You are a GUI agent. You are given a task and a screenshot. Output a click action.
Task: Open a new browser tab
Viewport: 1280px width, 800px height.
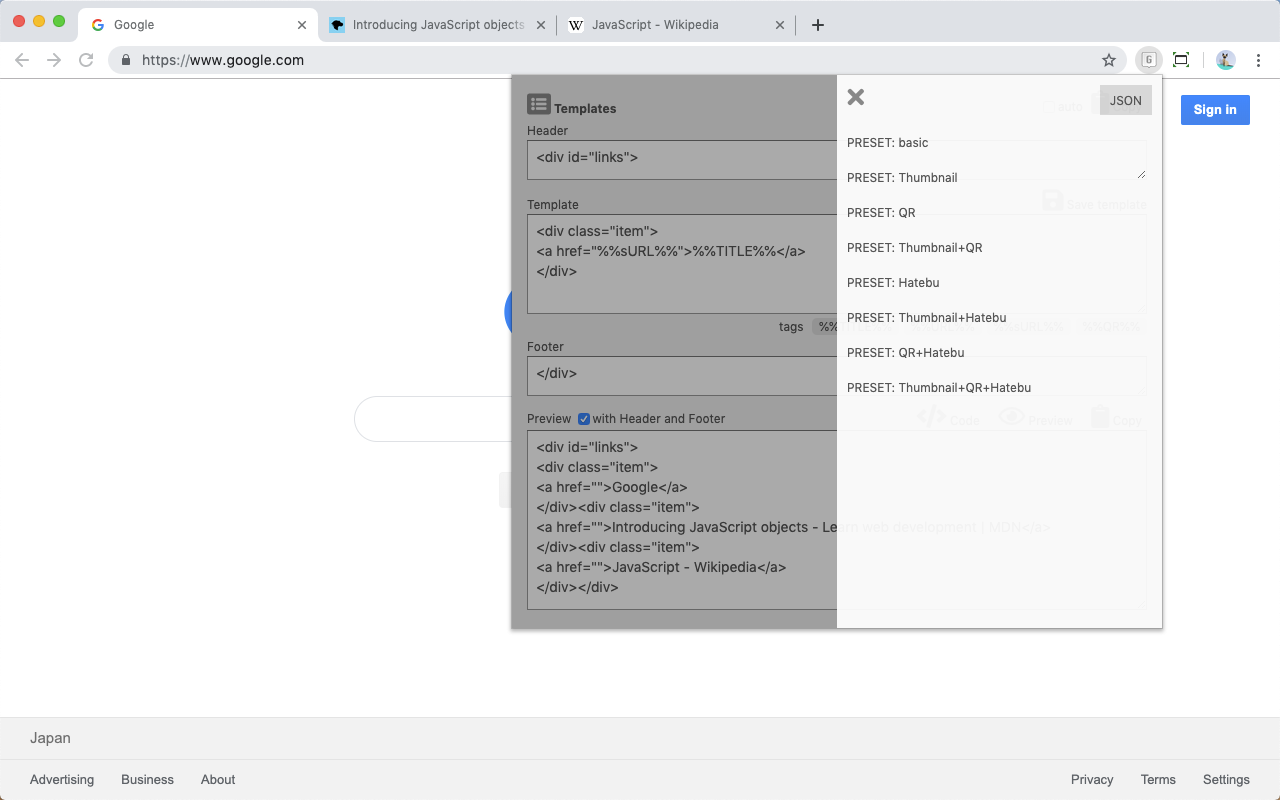pyautogui.click(x=818, y=25)
